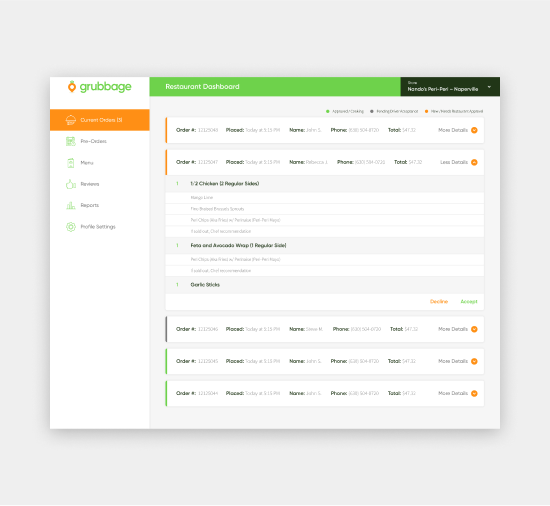The image size is (550, 506).
Task: Click the orange New order legend dot
Action: click(x=426, y=112)
